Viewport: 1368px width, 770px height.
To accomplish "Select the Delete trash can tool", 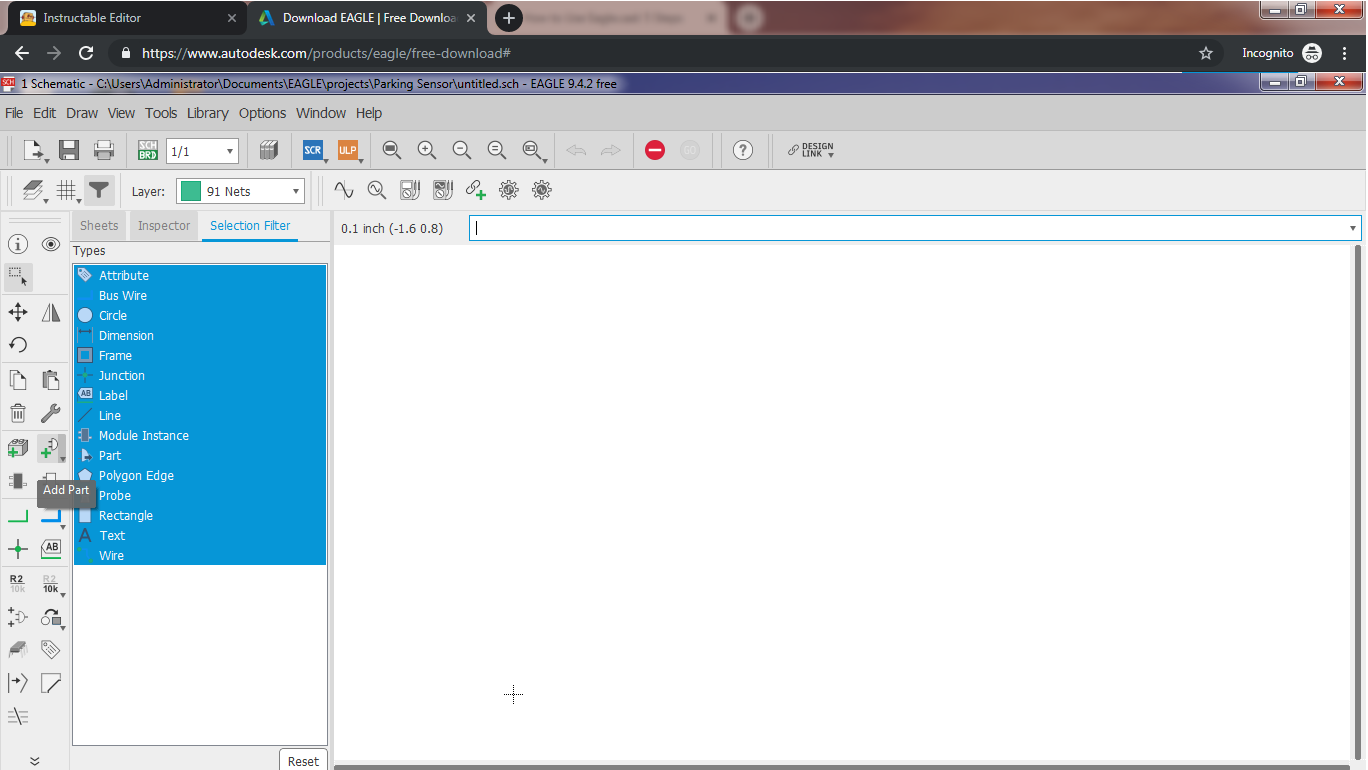I will (x=18, y=413).
